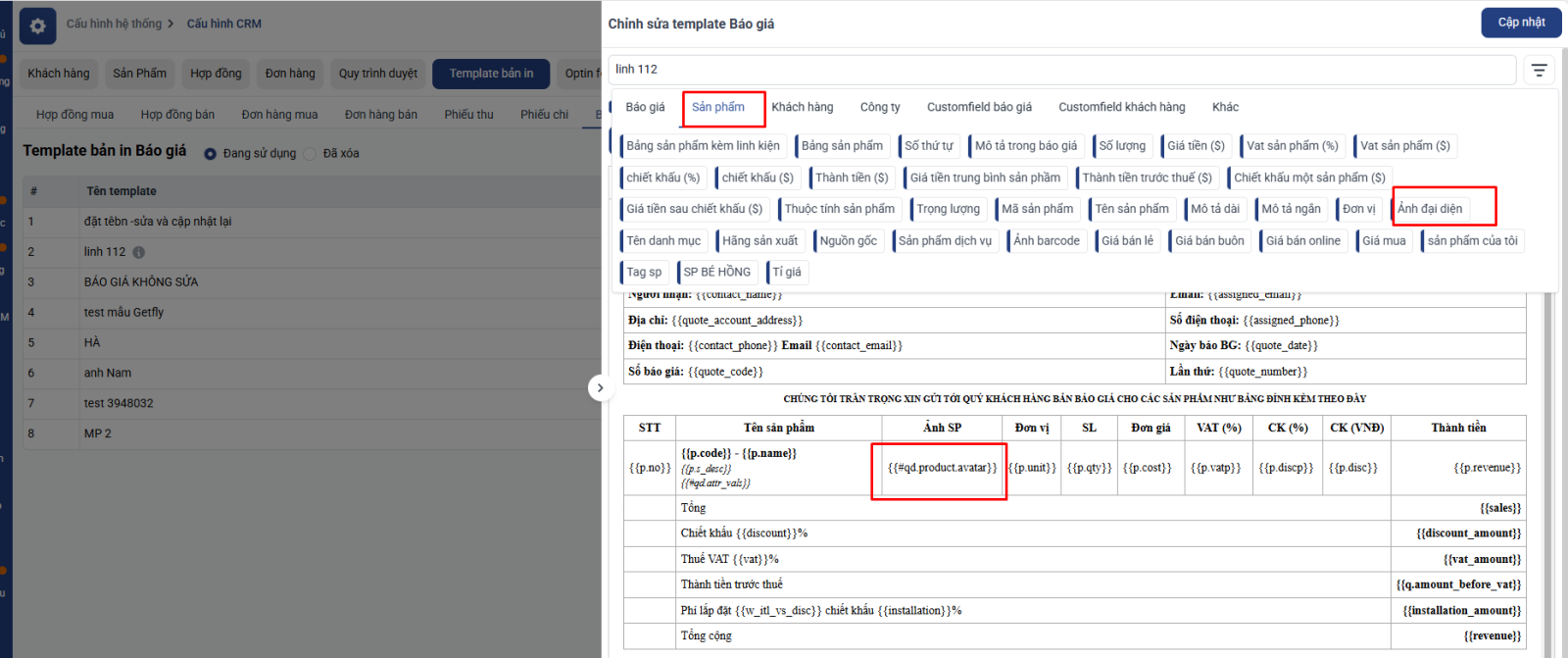
Task: Collapse the editor panel with the chevron arrow
Action: pyautogui.click(x=600, y=388)
